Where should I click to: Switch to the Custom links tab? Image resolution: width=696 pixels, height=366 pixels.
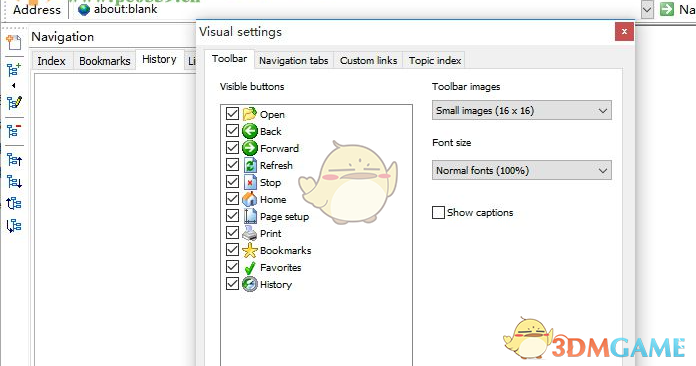(368, 60)
